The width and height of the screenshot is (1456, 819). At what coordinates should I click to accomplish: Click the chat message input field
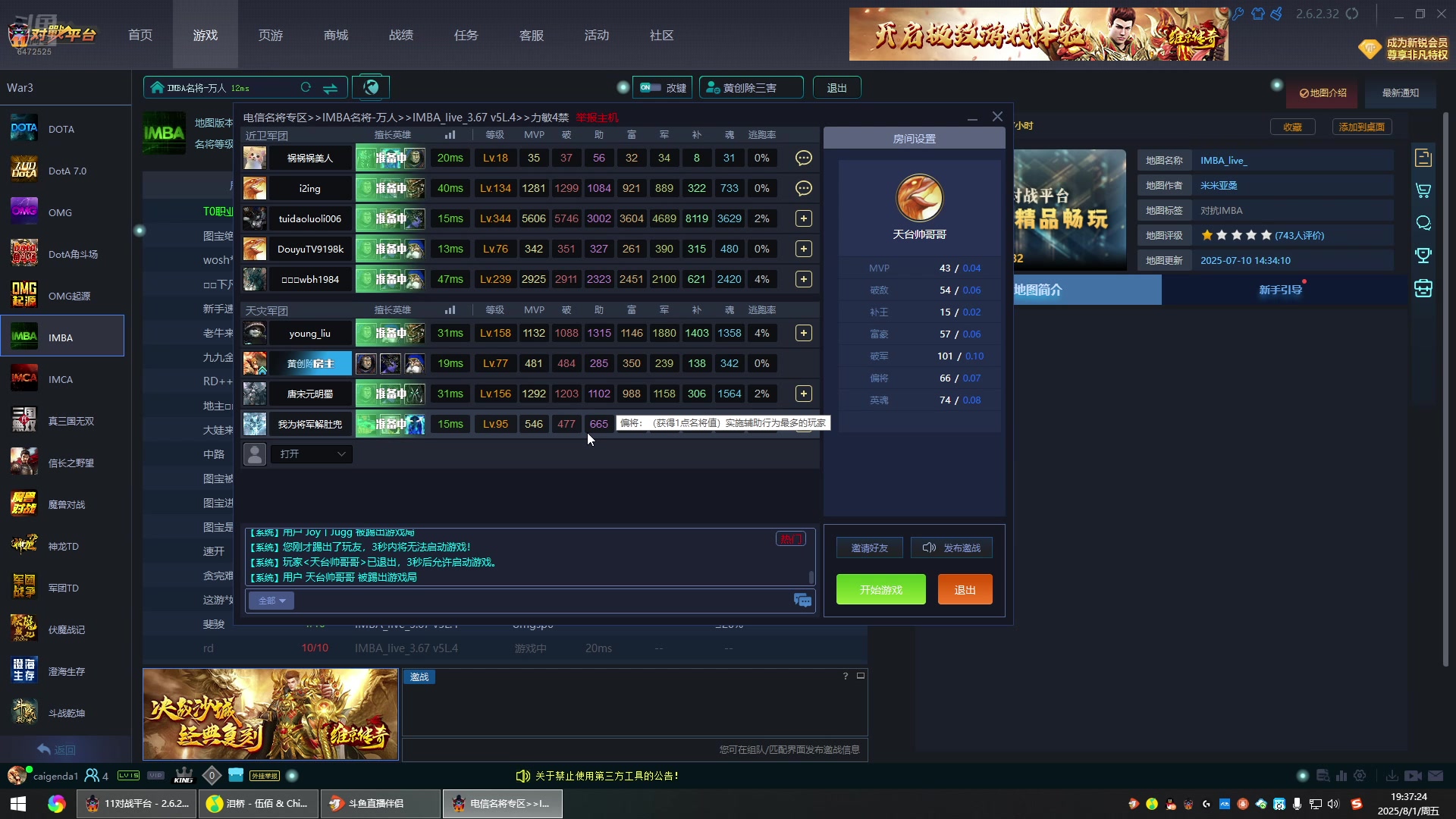pos(542,601)
